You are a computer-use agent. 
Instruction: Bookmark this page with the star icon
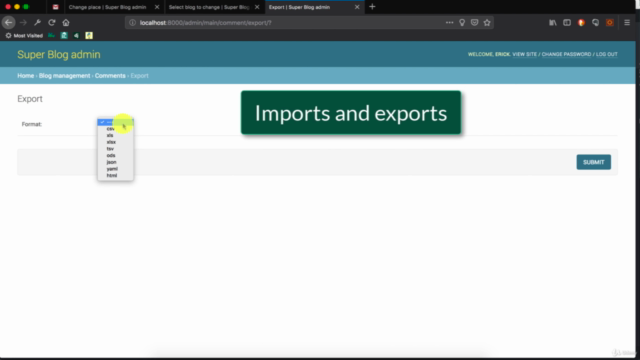click(487, 22)
